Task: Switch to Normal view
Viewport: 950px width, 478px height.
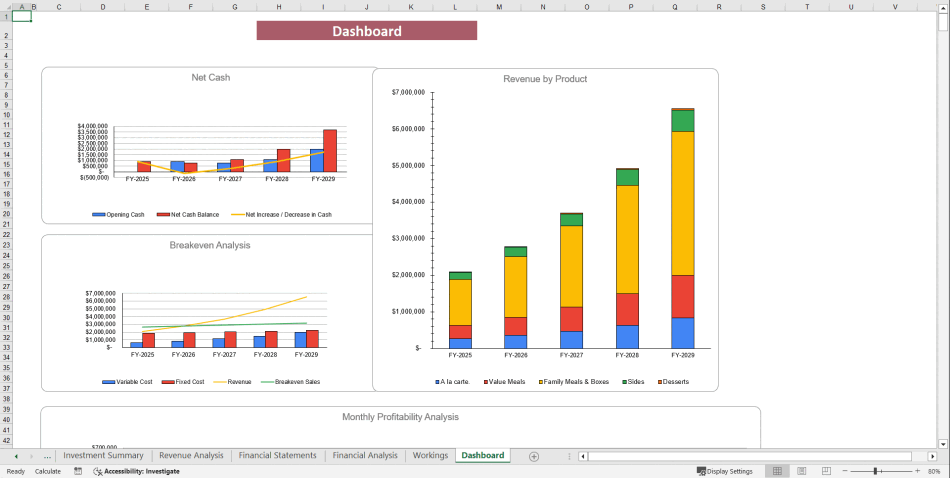Action: [x=776, y=471]
